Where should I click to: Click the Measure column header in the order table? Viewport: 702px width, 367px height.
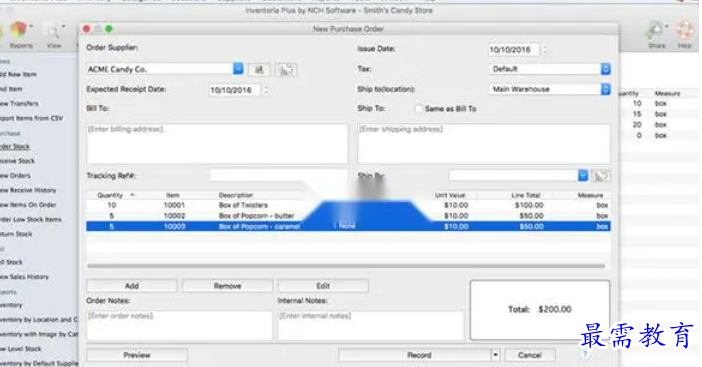coord(590,195)
